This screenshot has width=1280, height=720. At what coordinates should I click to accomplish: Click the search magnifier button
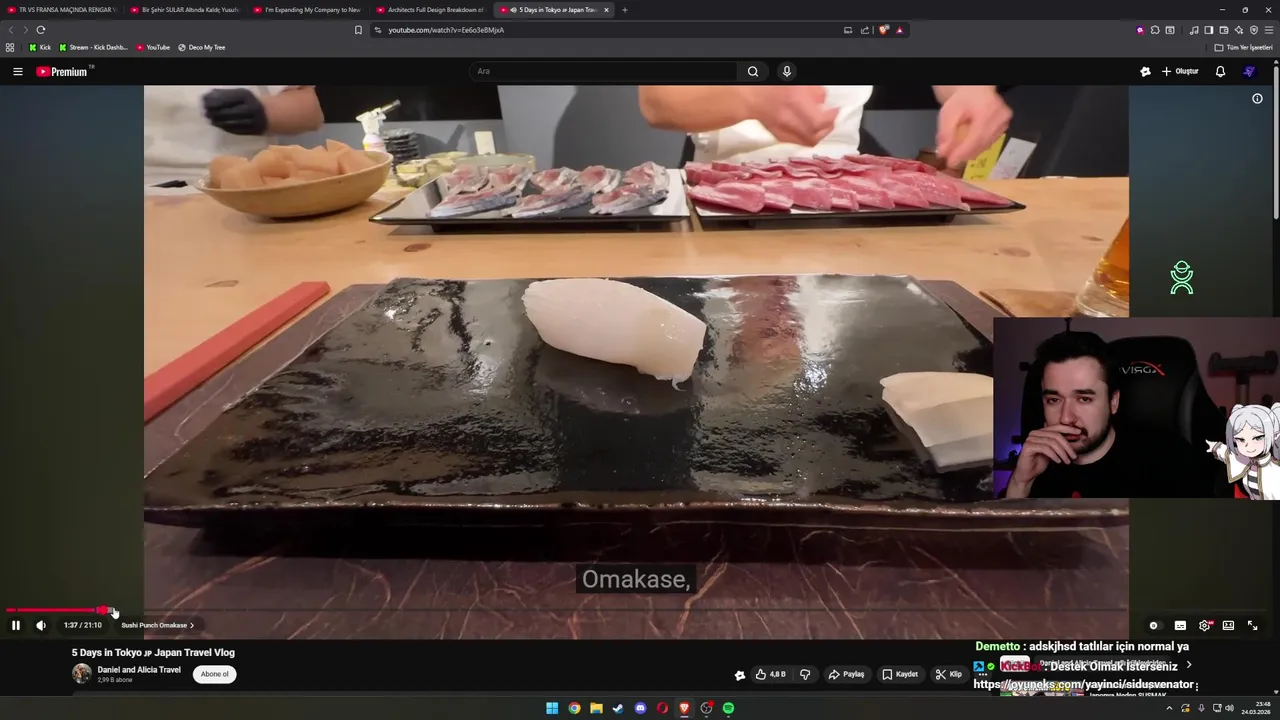[x=753, y=71]
